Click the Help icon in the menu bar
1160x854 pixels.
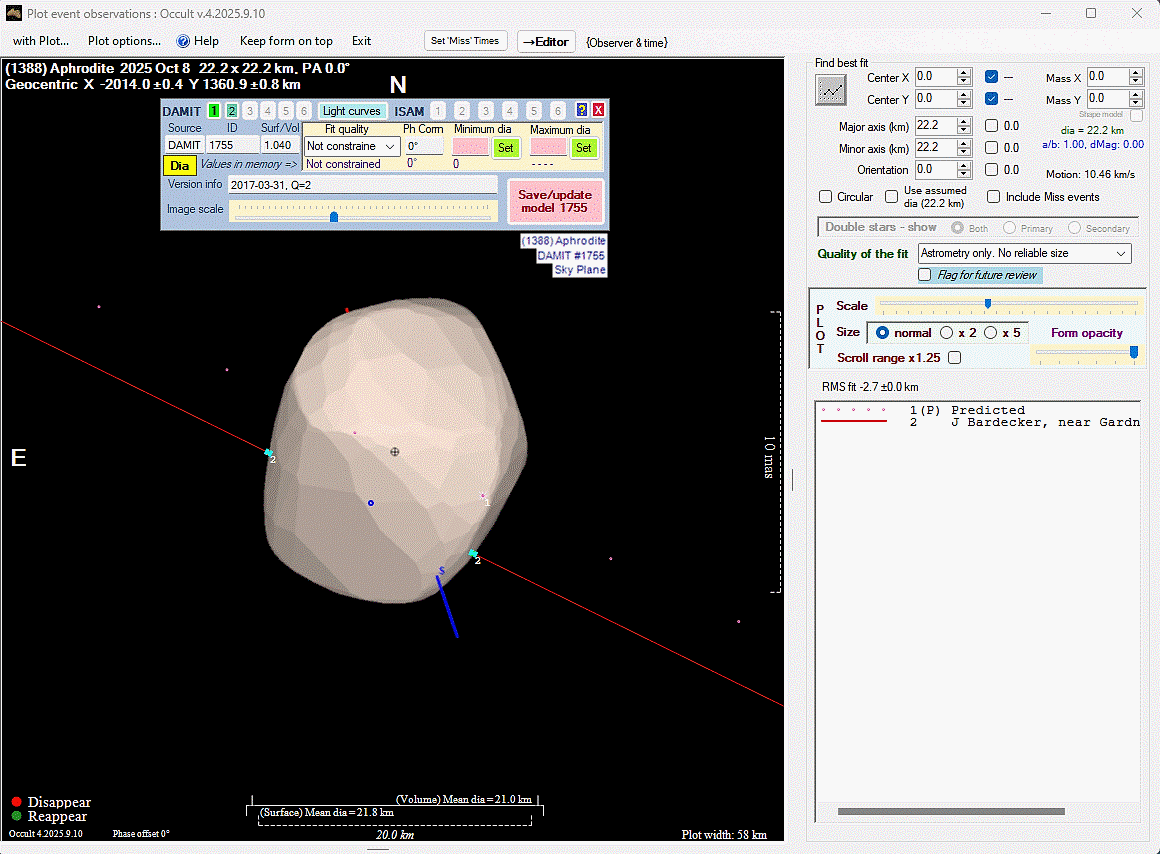(x=183, y=41)
